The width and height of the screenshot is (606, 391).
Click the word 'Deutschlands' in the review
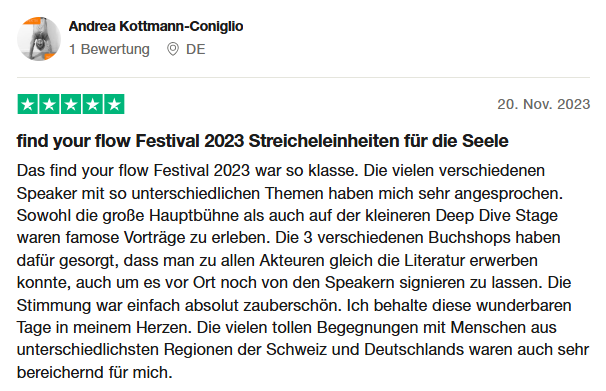click(414, 350)
